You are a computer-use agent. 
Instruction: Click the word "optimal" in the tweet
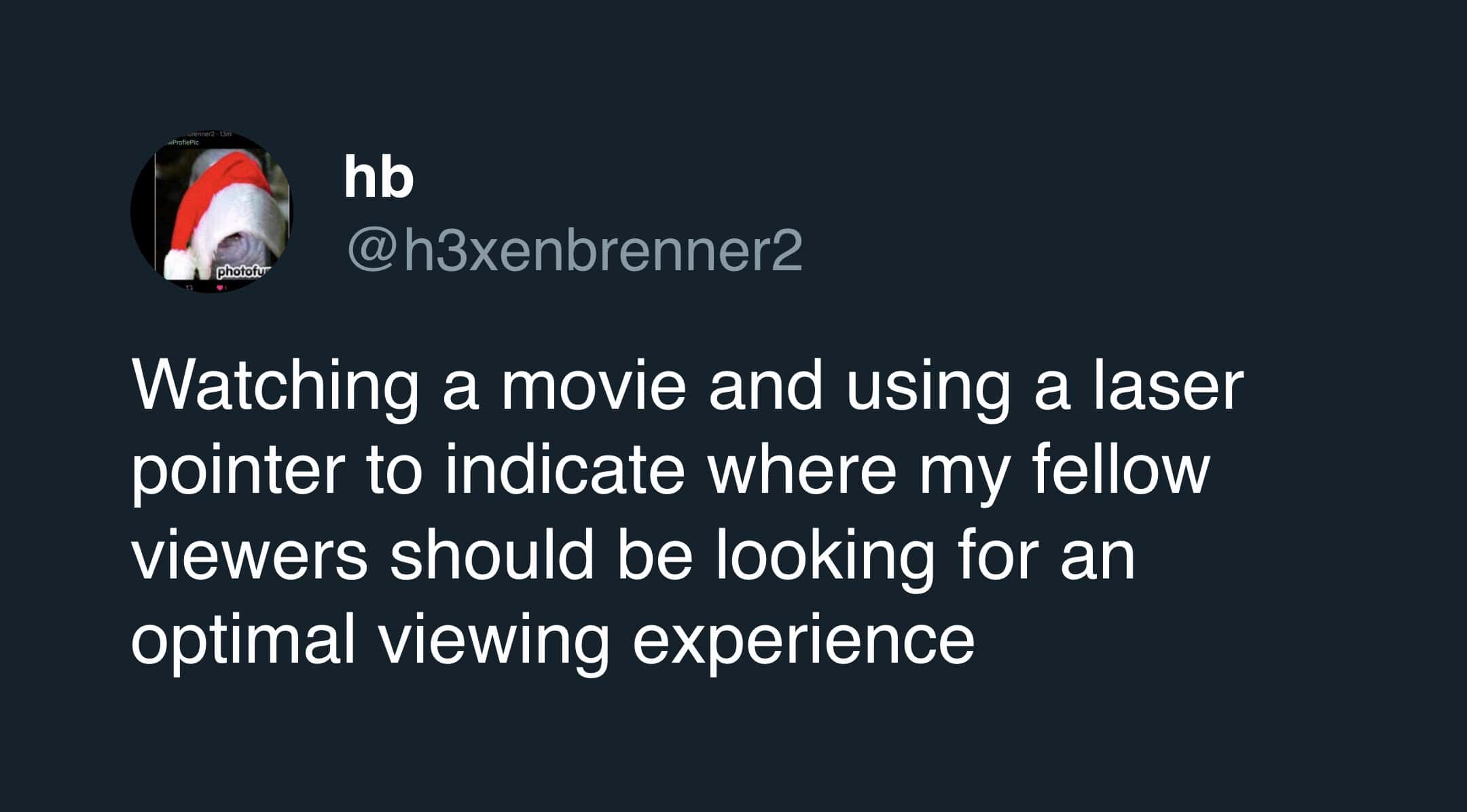pyautogui.click(x=243, y=640)
